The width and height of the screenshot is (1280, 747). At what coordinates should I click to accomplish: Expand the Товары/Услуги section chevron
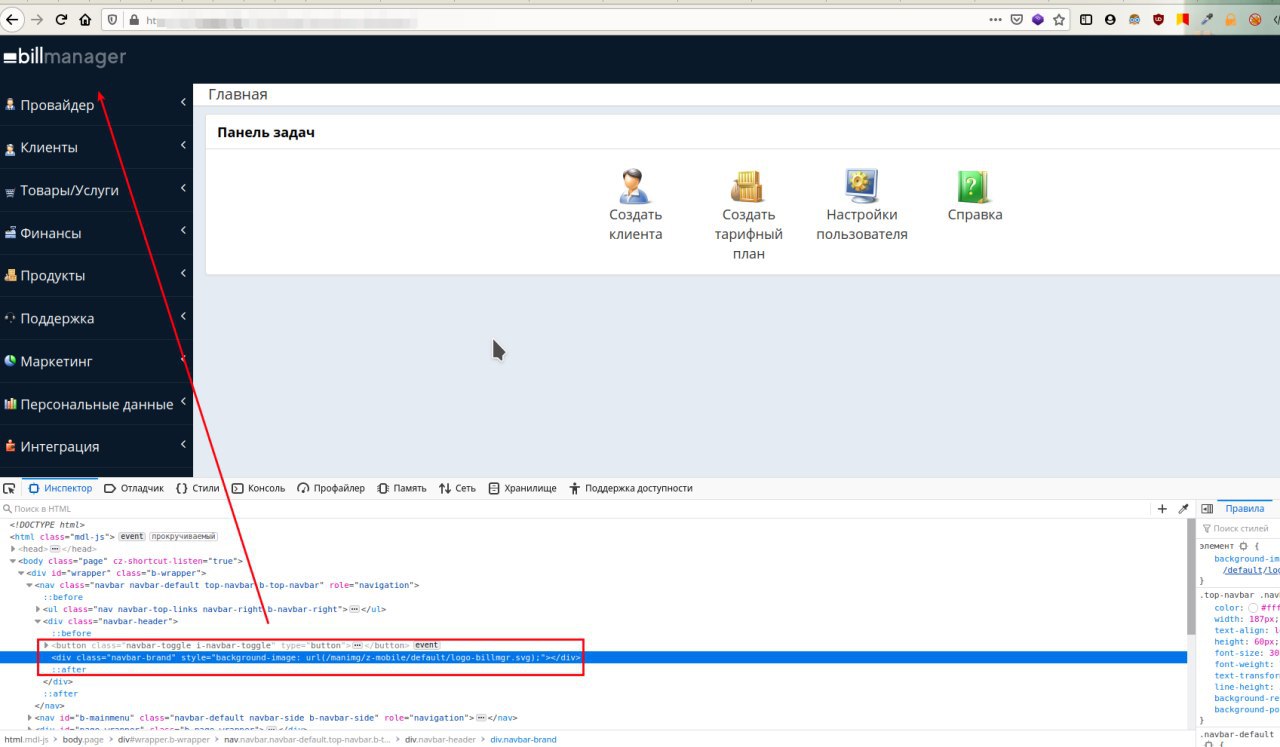coord(184,188)
